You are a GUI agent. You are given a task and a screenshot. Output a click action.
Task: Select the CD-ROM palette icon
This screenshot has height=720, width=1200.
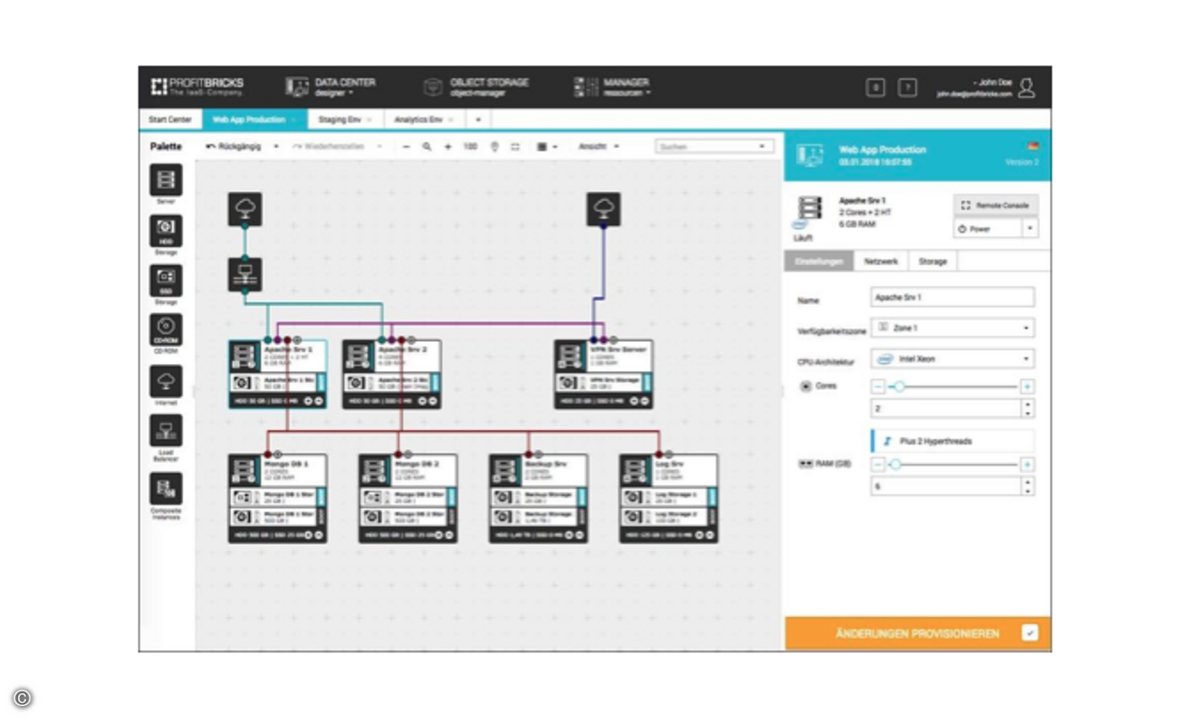pos(166,330)
